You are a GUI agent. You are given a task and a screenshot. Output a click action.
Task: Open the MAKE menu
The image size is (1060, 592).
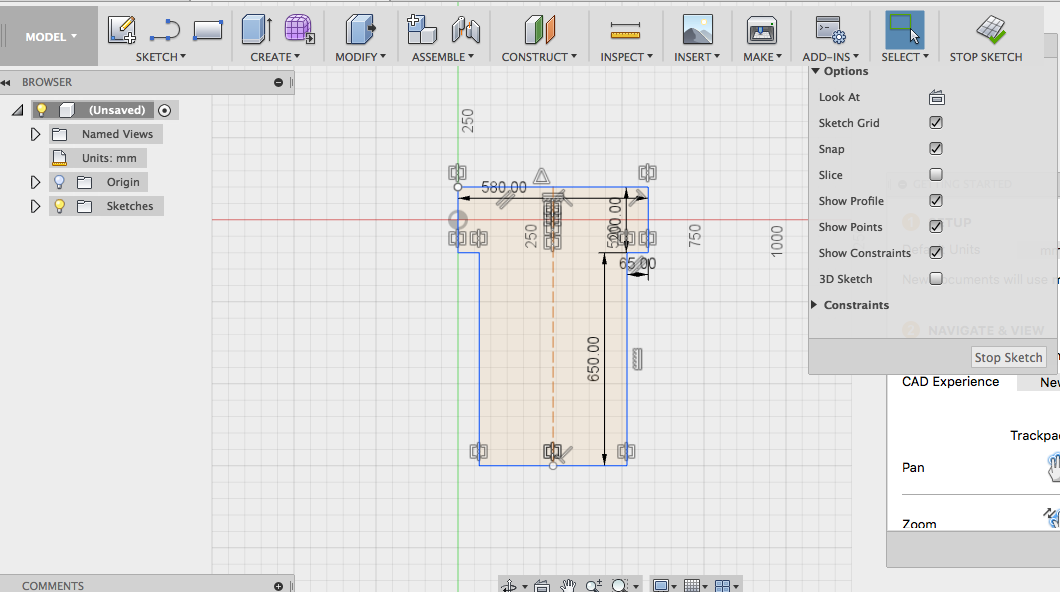pyautogui.click(x=762, y=57)
